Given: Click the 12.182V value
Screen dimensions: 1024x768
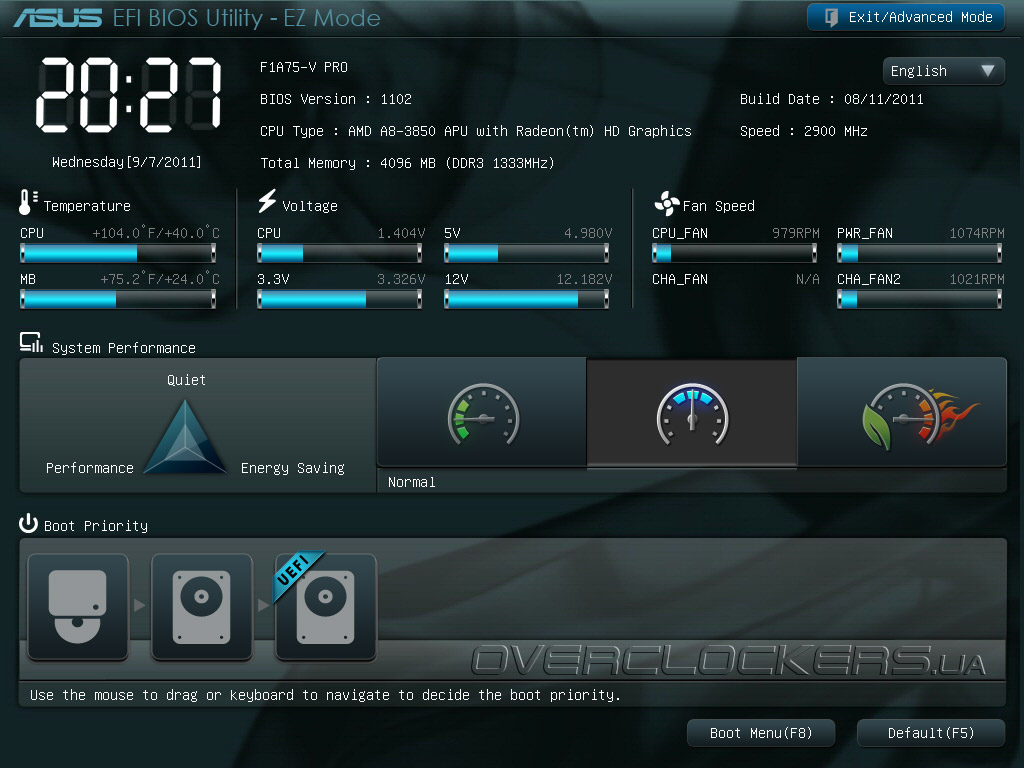Looking at the screenshot, I should coord(584,280).
